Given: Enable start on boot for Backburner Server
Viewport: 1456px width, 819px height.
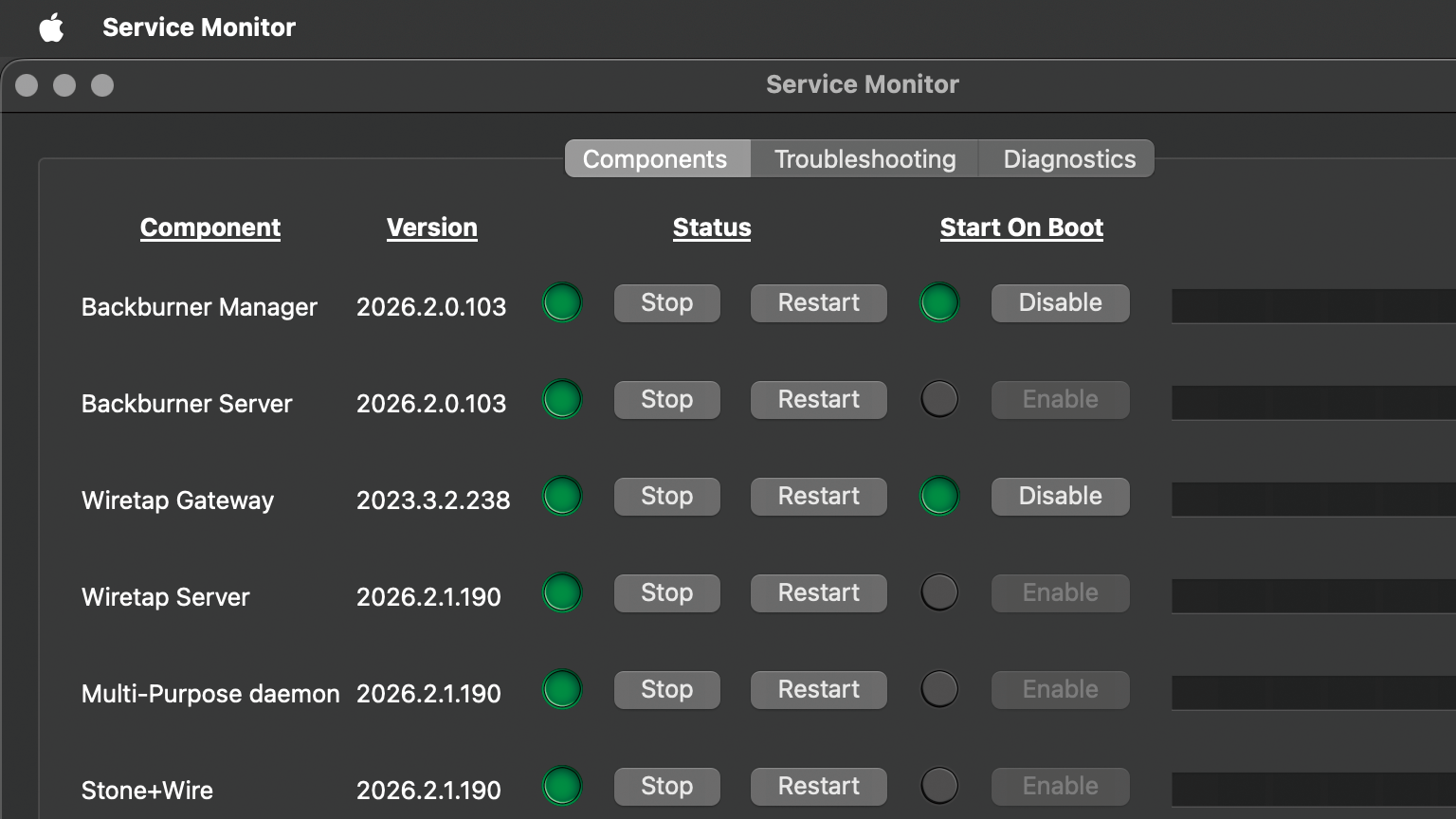Looking at the screenshot, I should tap(1060, 400).
